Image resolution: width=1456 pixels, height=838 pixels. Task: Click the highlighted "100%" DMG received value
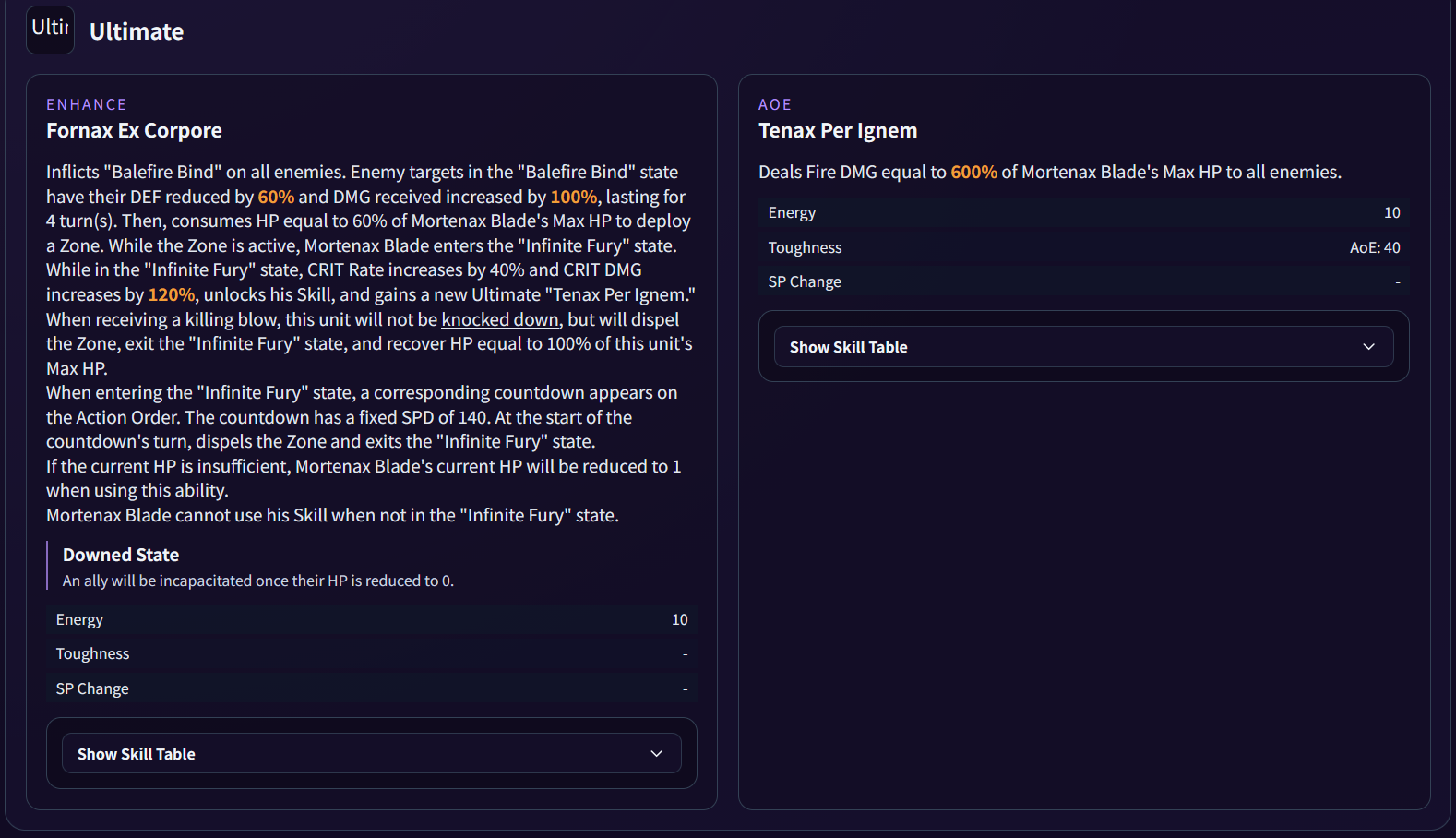pos(573,197)
